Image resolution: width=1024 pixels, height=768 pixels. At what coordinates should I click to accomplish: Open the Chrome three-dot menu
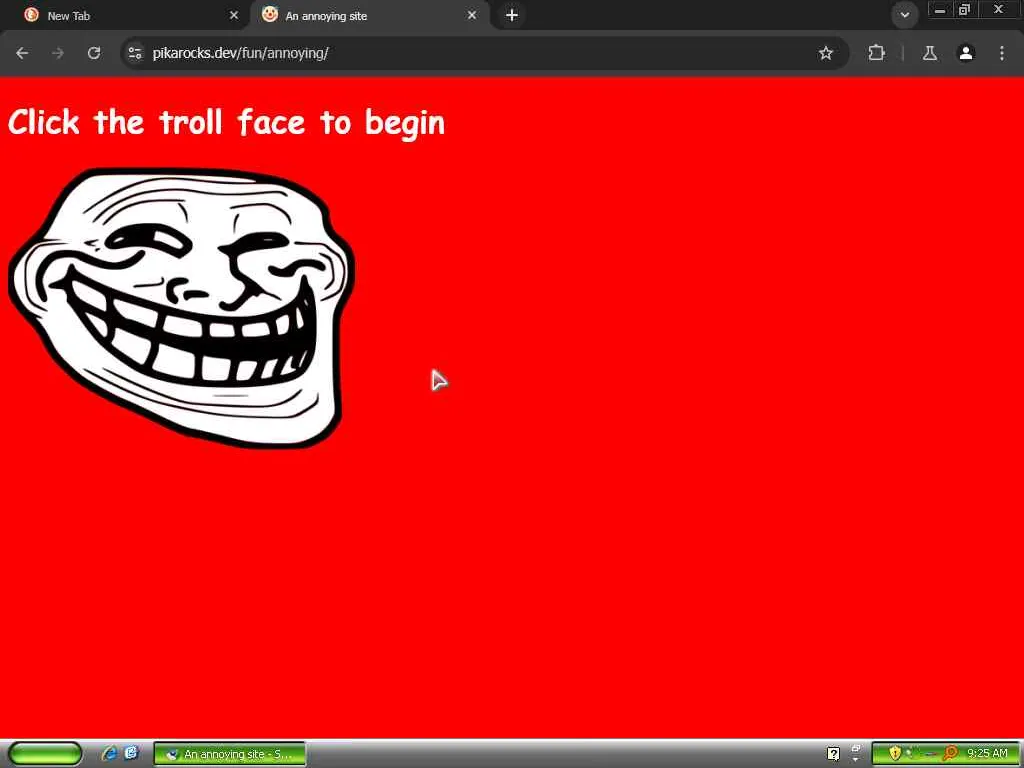(1002, 53)
